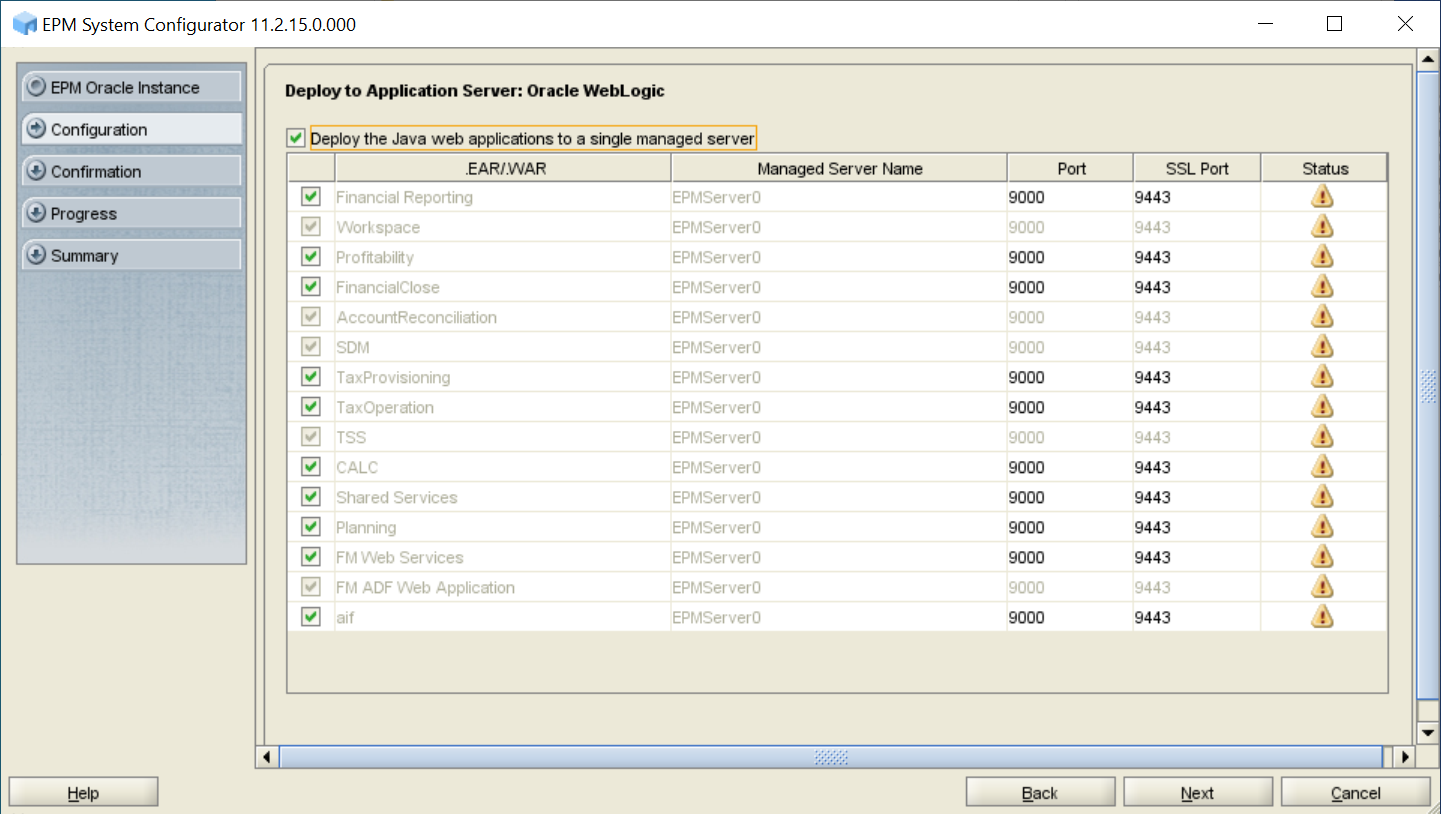The height and width of the screenshot is (814, 1441).
Task: Click the horizontal scrollbar thumb
Action: tap(830, 757)
